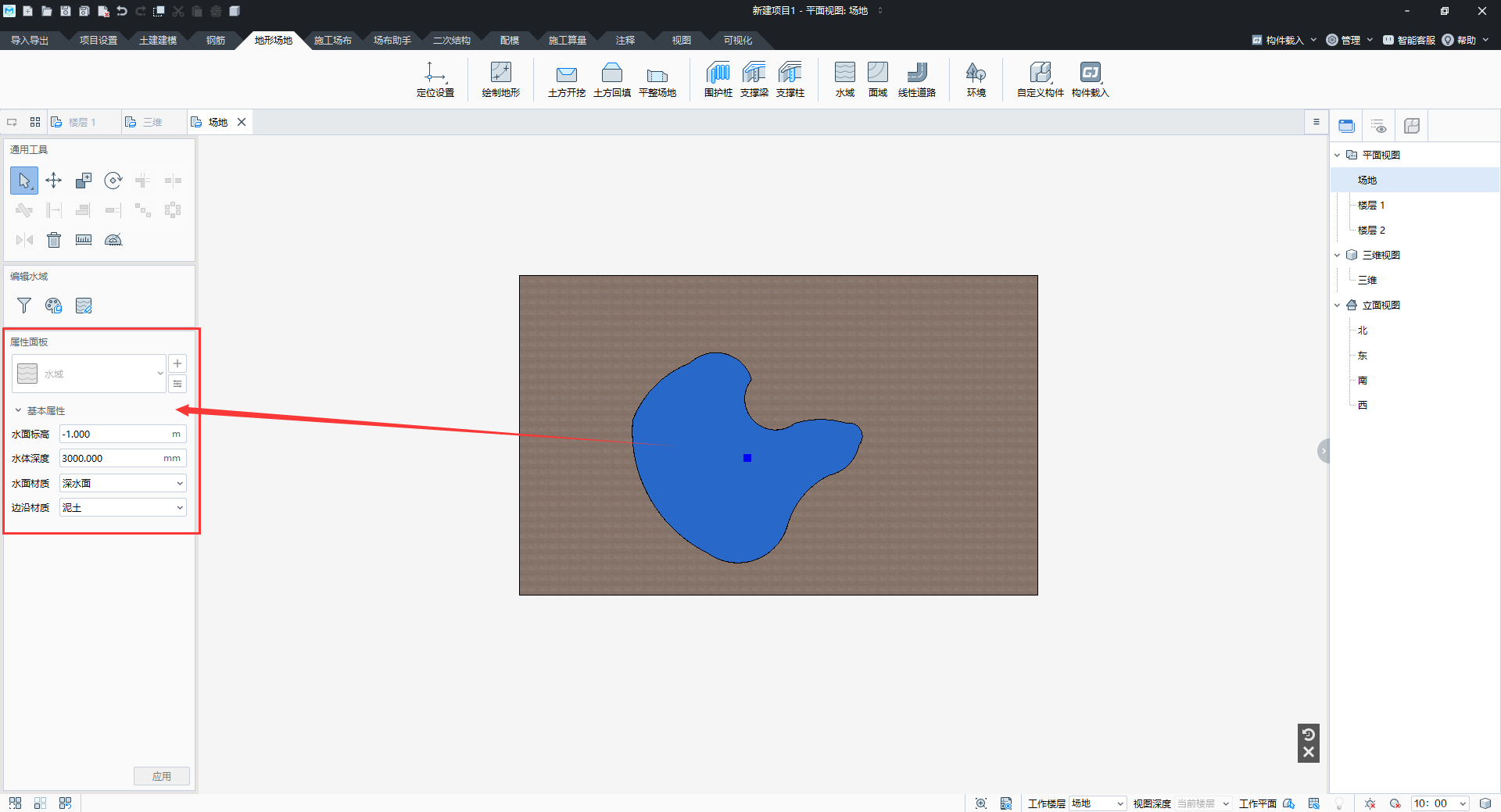The width and height of the screenshot is (1501, 812).
Task: Collapse the 基本属性 section
Action: point(18,410)
